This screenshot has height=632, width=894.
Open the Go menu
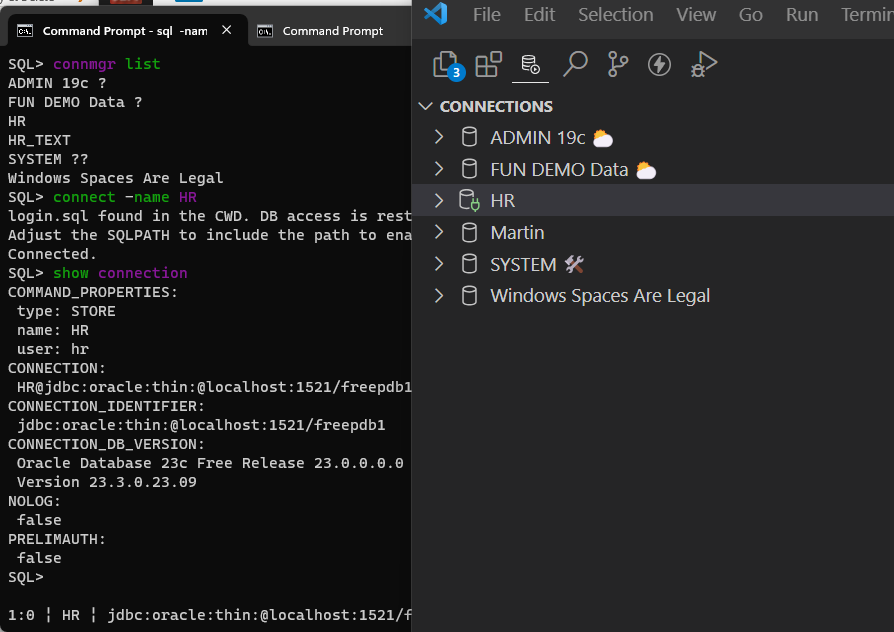[x=750, y=14]
